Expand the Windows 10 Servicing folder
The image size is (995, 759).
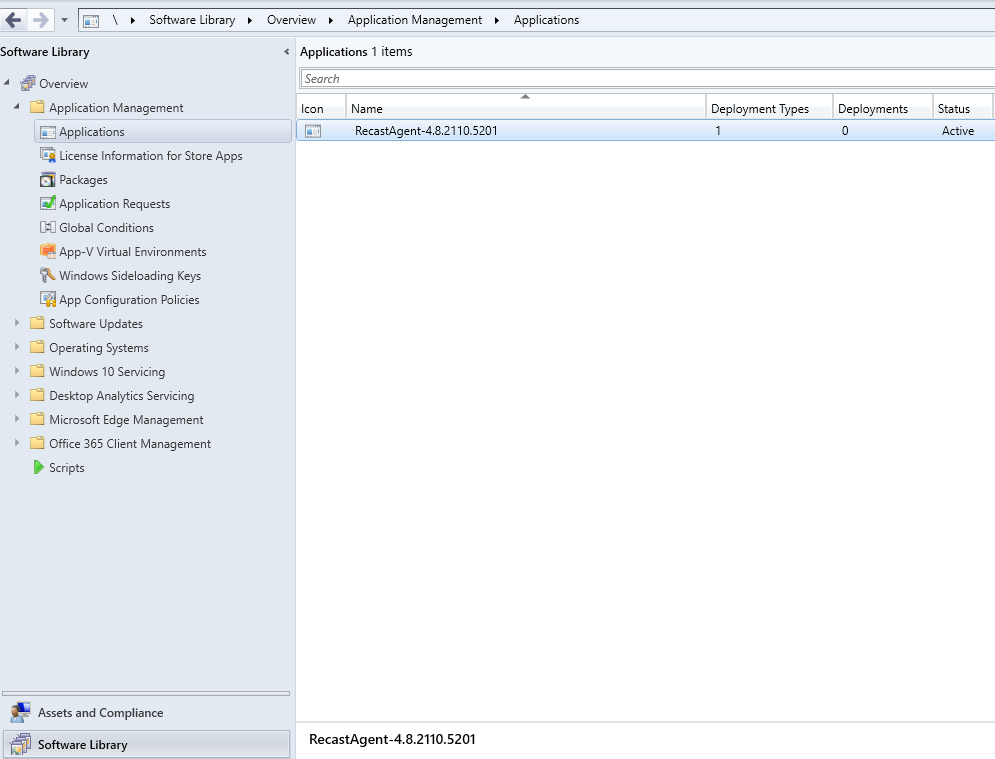(17, 371)
